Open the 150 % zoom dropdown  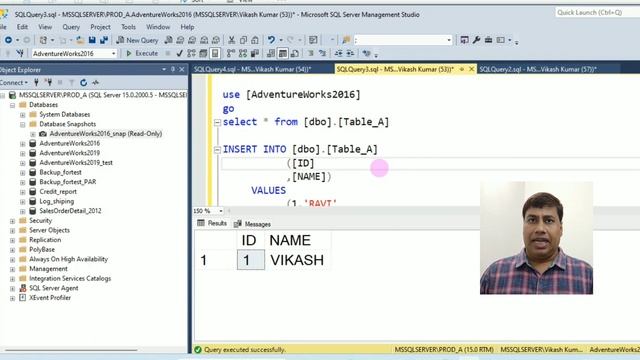(x=221, y=211)
